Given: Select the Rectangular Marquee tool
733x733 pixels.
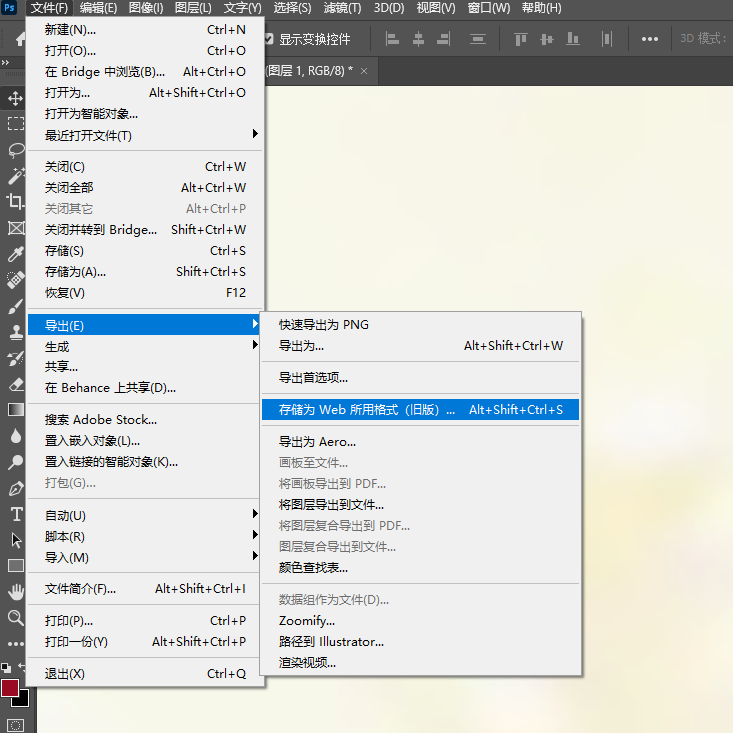Looking at the screenshot, I should [15, 124].
